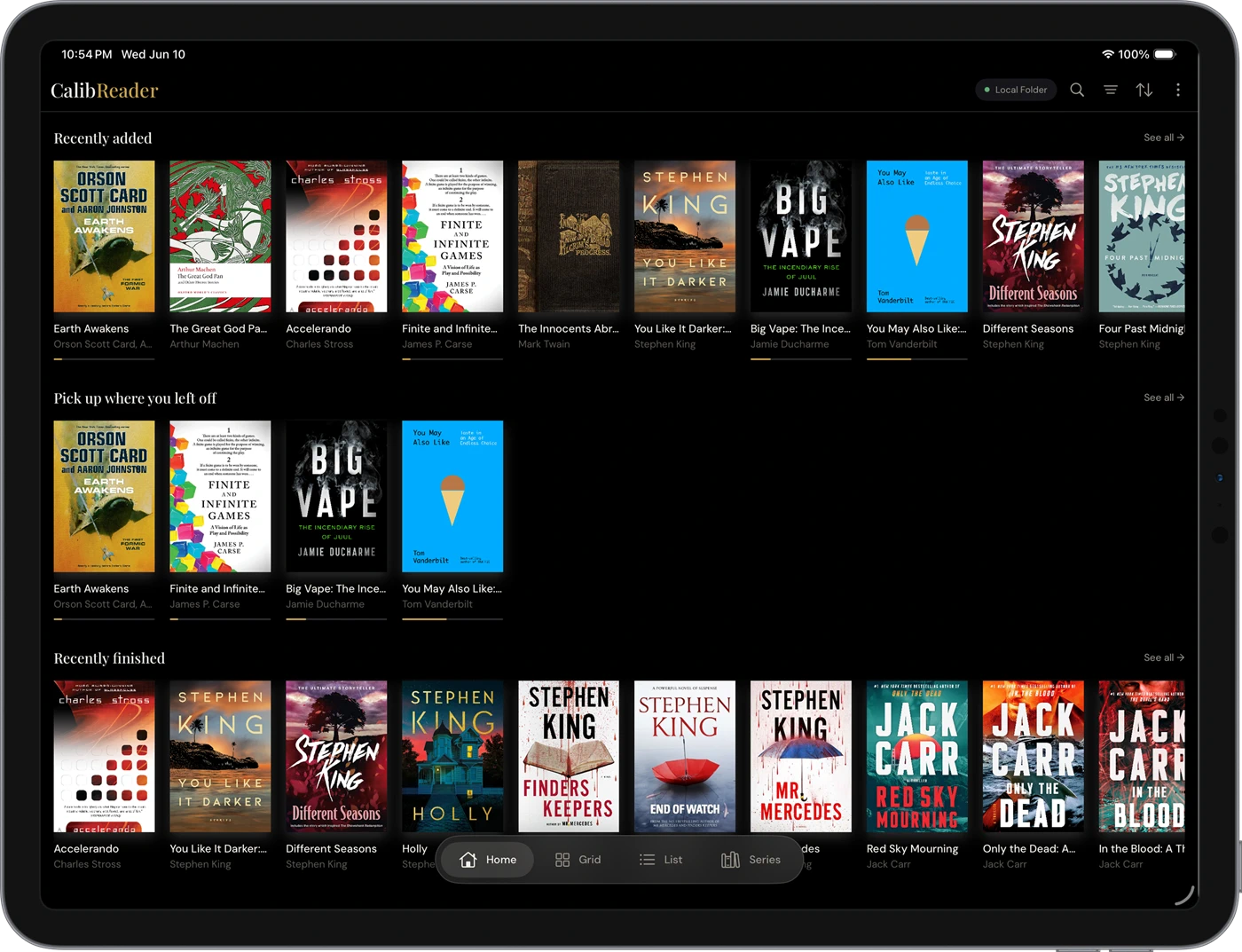The width and height of the screenshot is (1242, 952).
Task: Click progress bar under Earth Awakens in Pick up
Action: 104,619
